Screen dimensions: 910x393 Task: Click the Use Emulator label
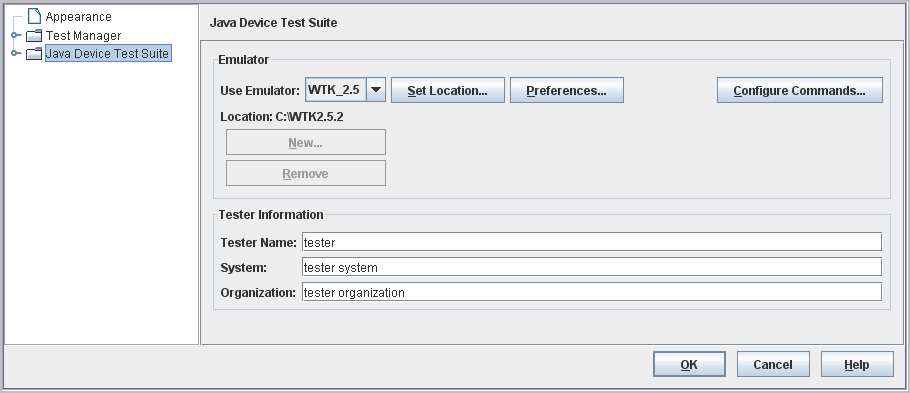pos(260,91)
